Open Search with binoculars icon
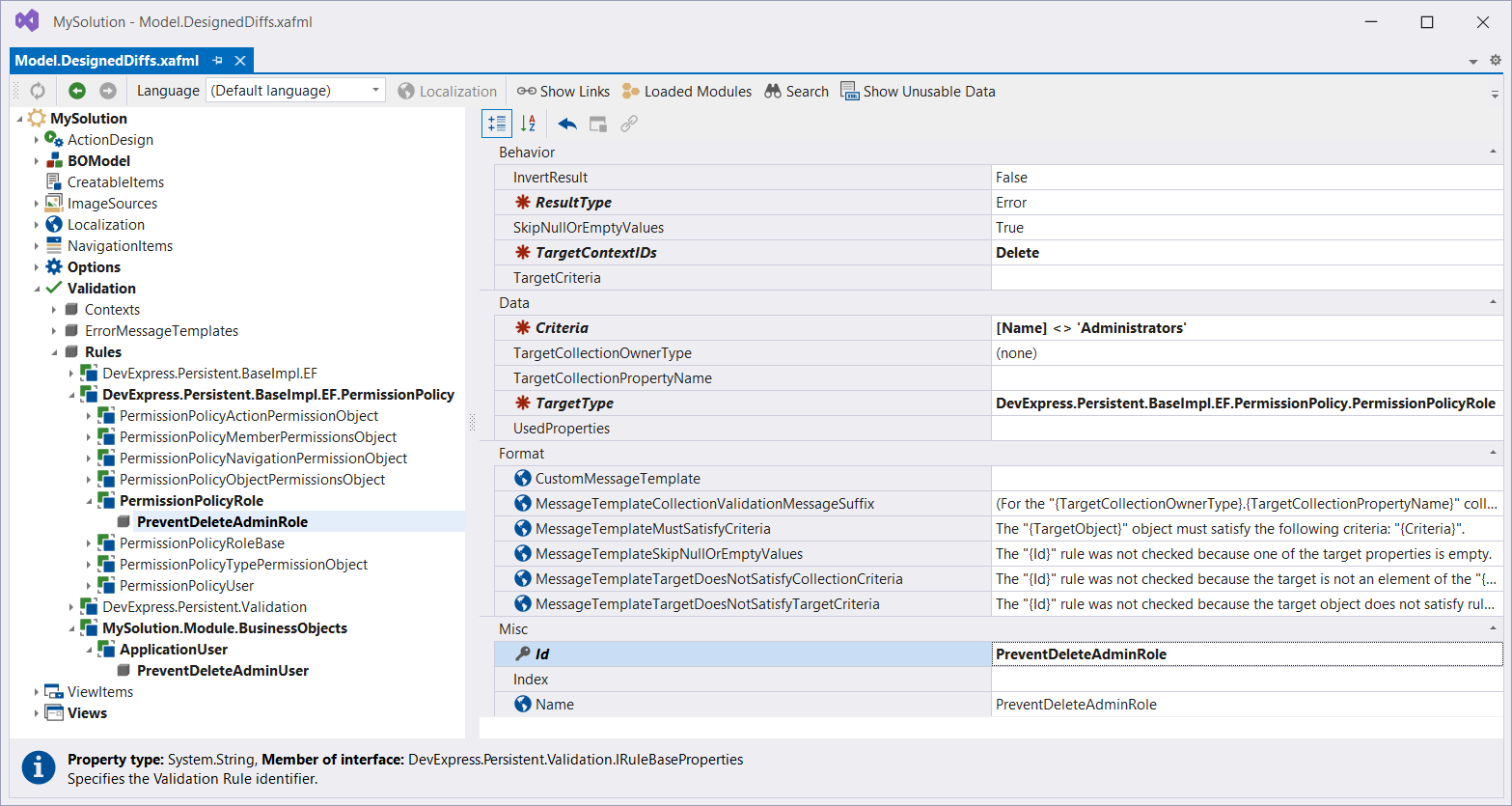1512x806 pixels. [797, 91]
